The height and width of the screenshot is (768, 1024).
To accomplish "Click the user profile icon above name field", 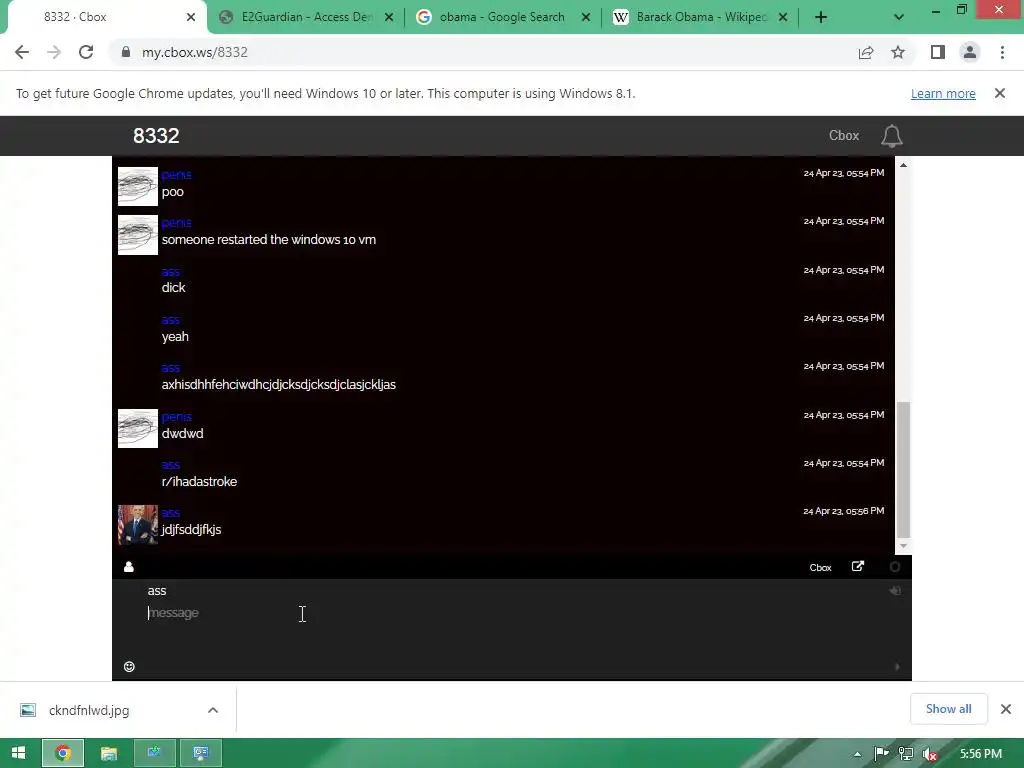I will [129, 567].
